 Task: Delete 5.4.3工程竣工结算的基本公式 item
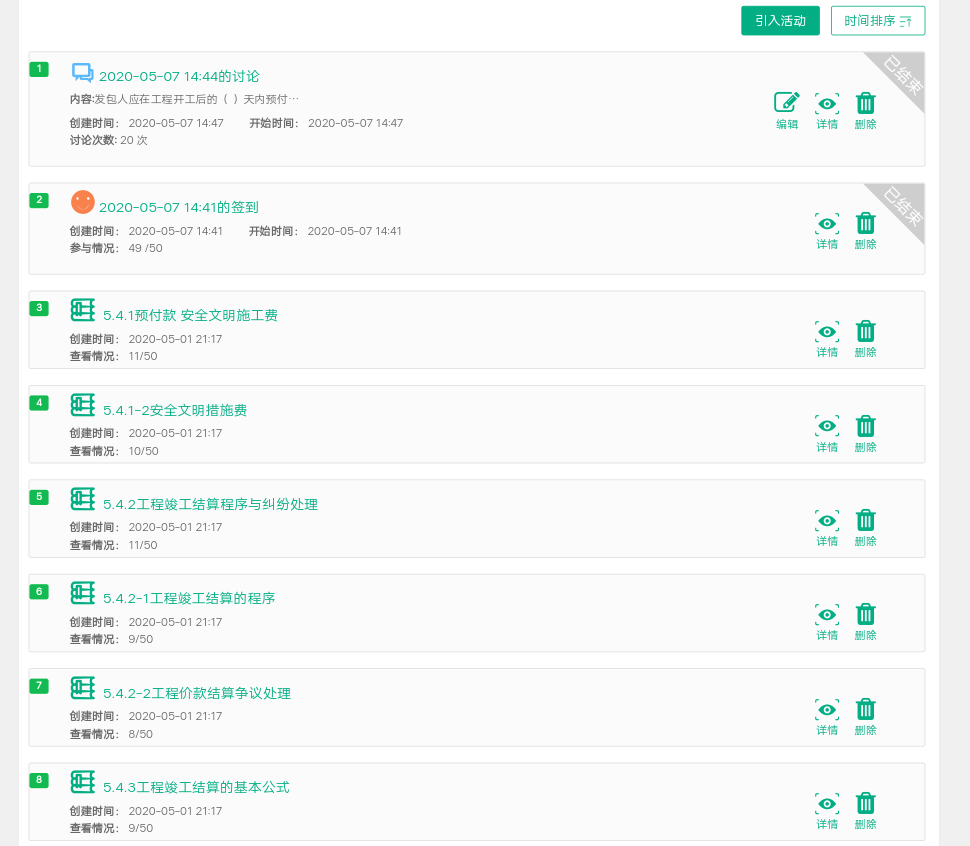coord(865,811)
